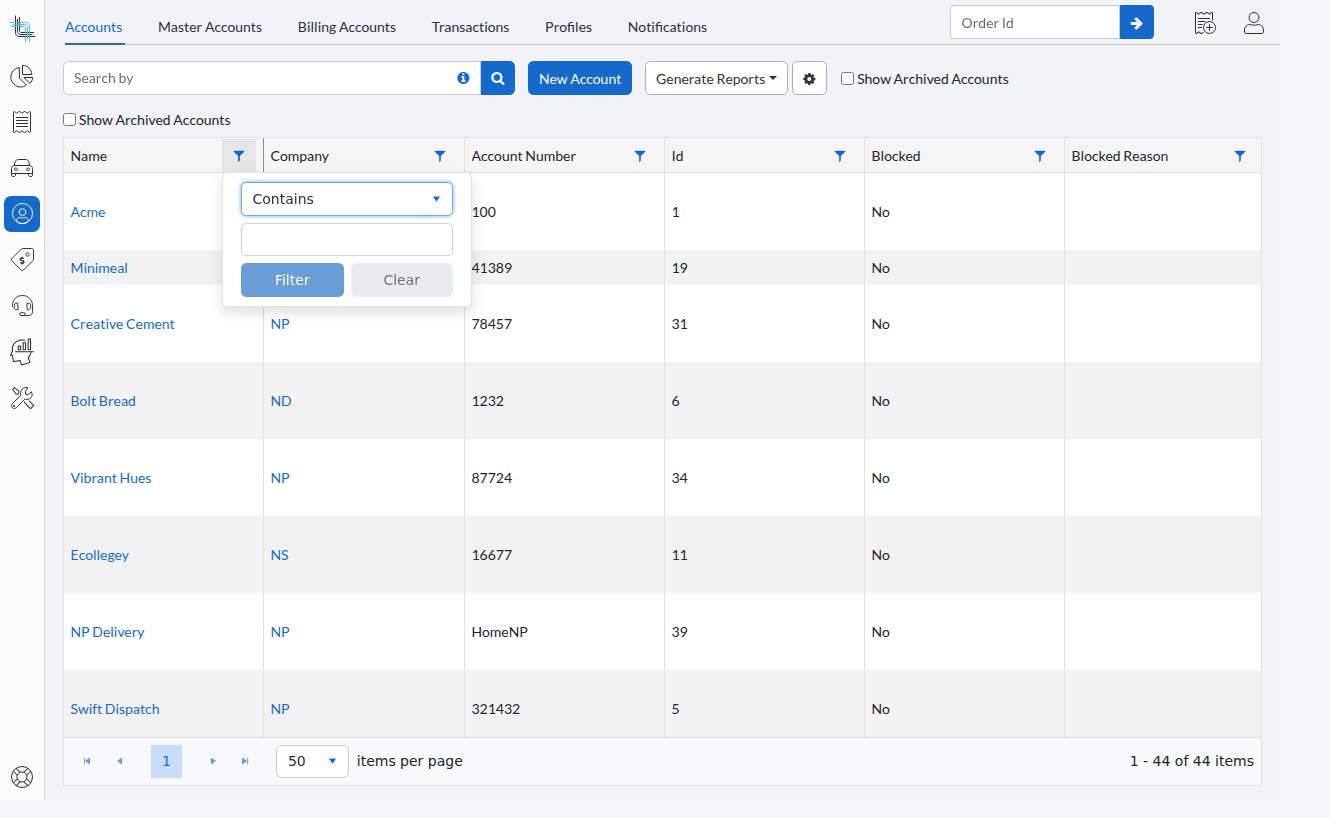Image resolution: width=1330 pixels, height=818 pixels.
Task: Open the lifebuoy help icon
Action: tap(22, 777)
